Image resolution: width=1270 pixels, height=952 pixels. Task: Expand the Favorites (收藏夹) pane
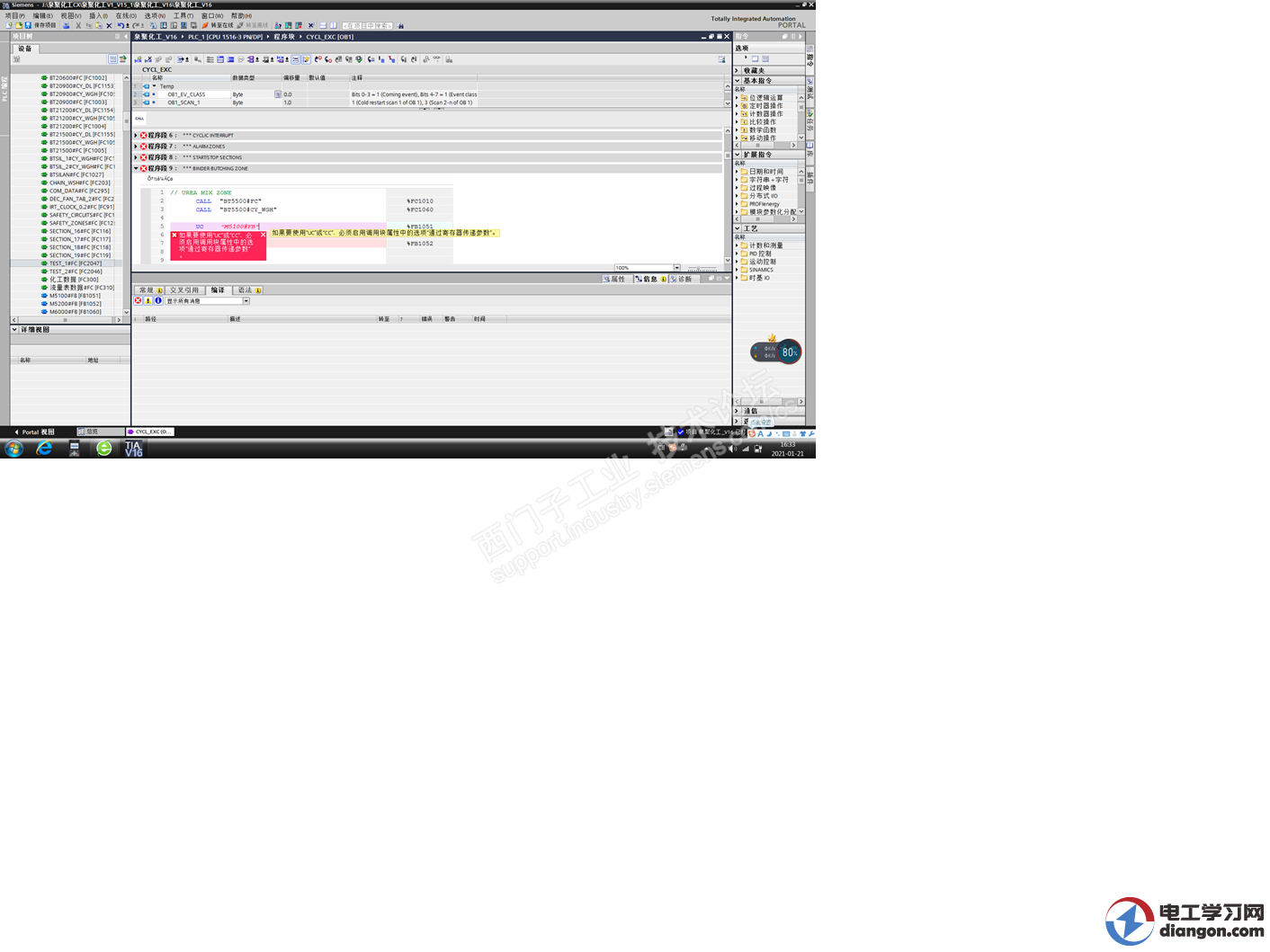point(737,70)
